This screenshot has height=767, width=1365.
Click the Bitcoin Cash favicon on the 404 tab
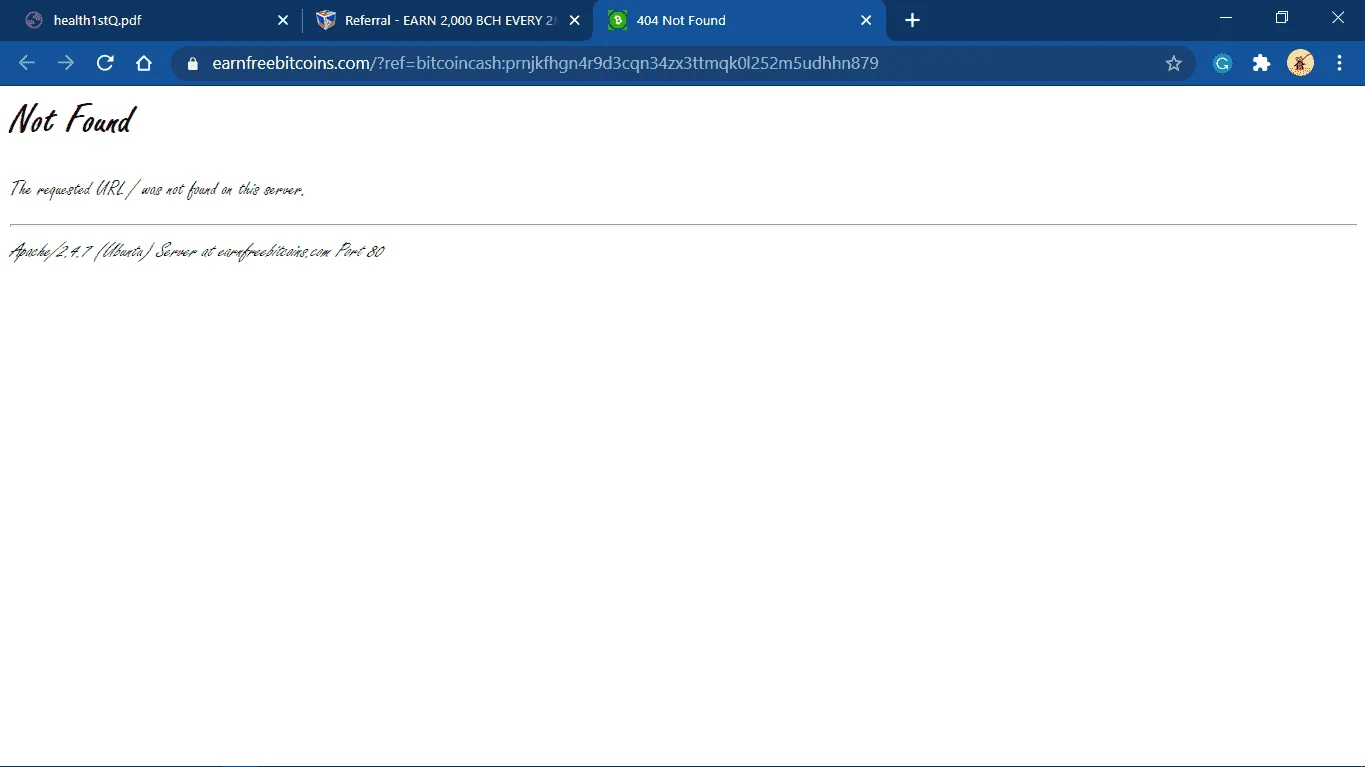pos(617,20)
